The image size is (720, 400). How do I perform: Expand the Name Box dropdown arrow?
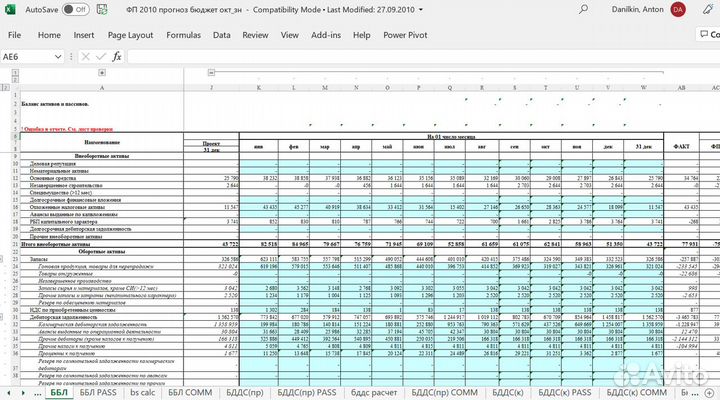[x=58, y=57]
